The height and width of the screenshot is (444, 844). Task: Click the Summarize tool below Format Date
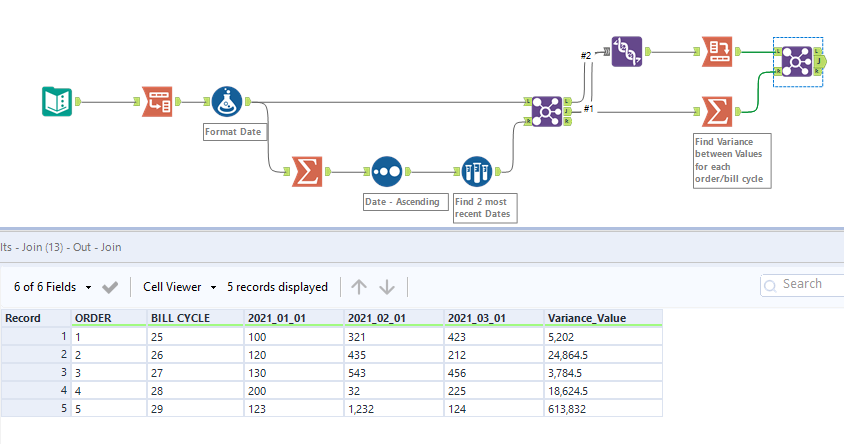pos(306,171)
